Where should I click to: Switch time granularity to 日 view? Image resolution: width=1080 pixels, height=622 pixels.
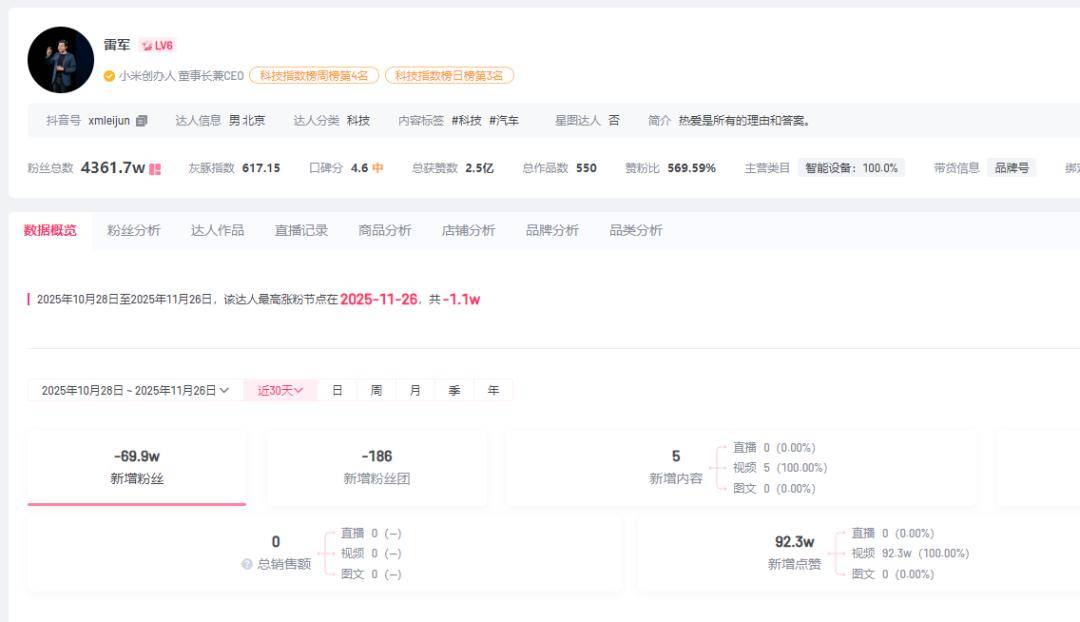tap(337, 390)
